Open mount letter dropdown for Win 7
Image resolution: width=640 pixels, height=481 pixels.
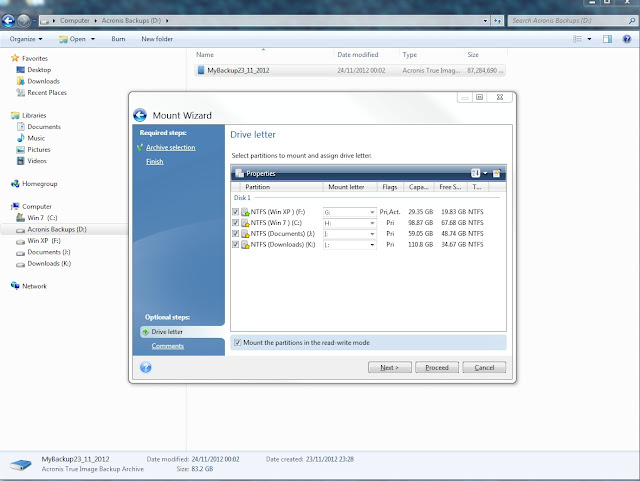[x=372, y=223]
